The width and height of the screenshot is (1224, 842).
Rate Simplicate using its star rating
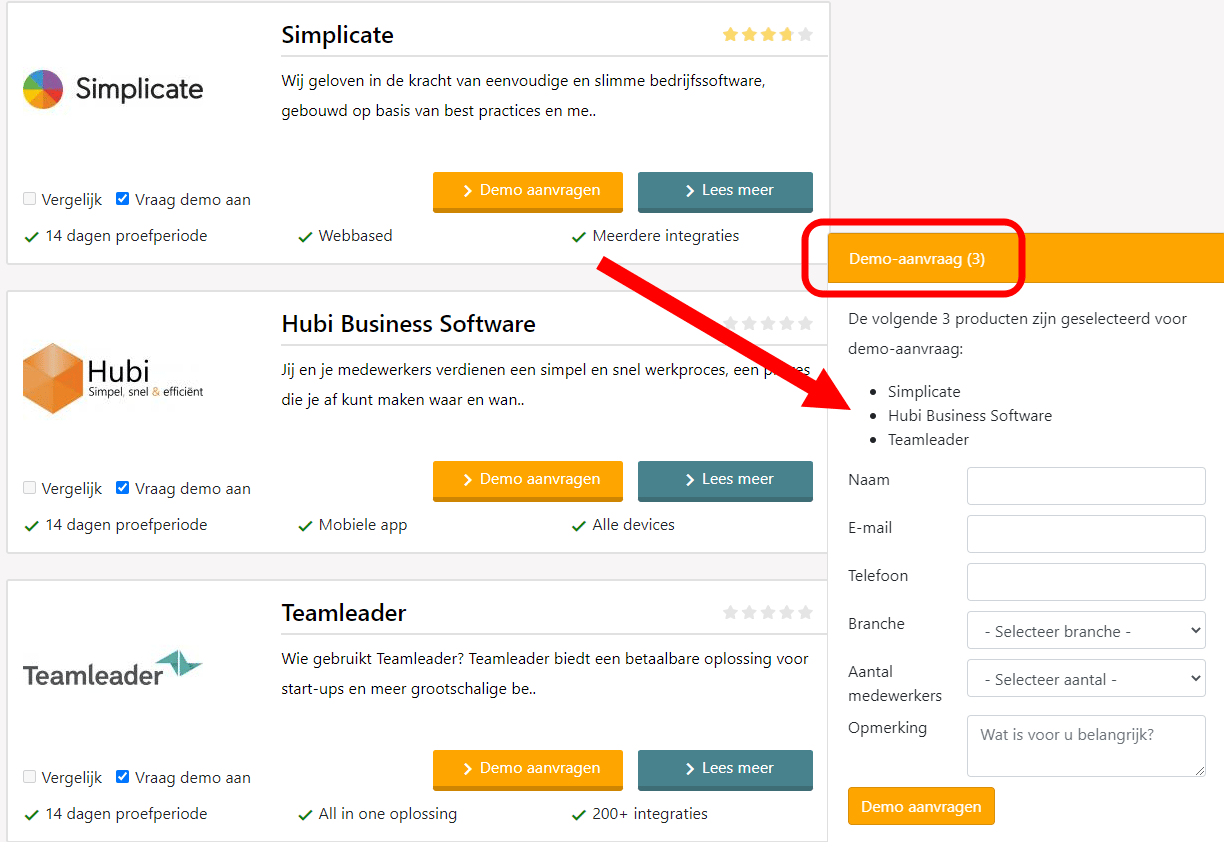768,35
